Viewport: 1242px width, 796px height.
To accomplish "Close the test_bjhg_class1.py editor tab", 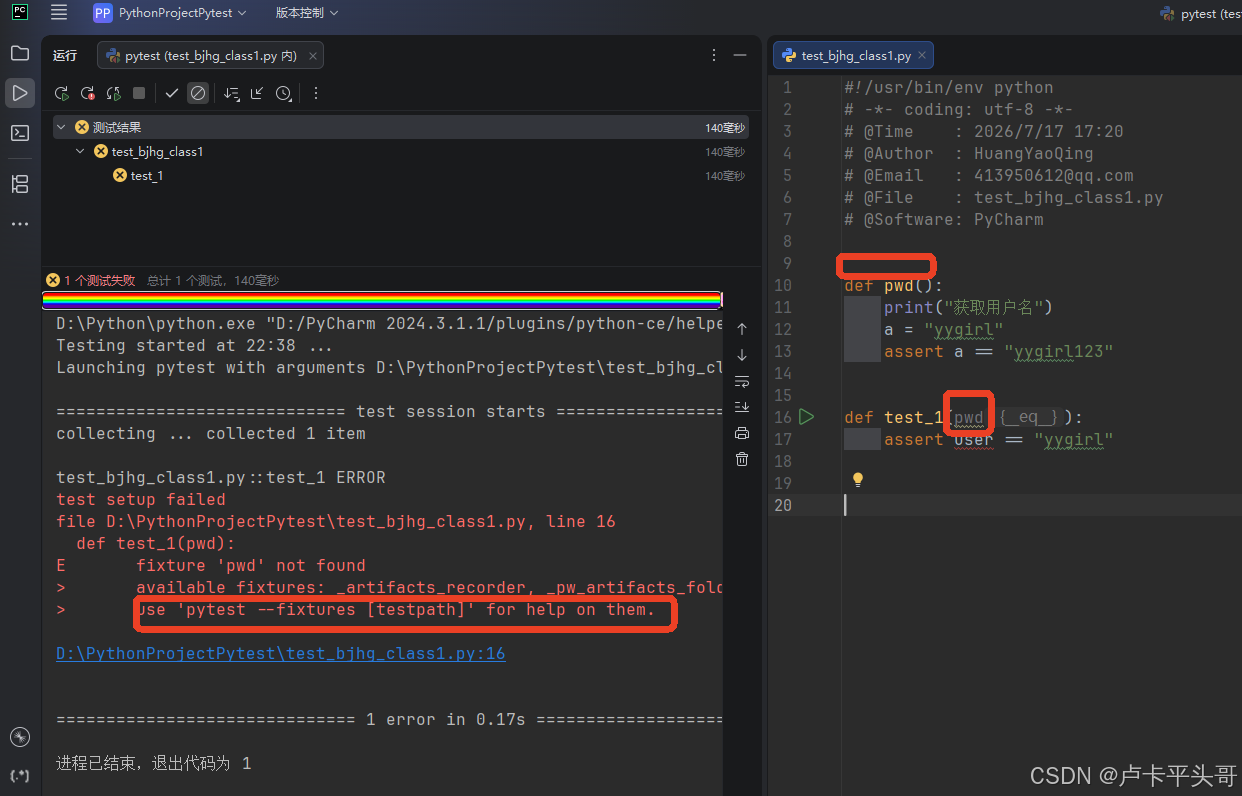I will coord(922,56).
